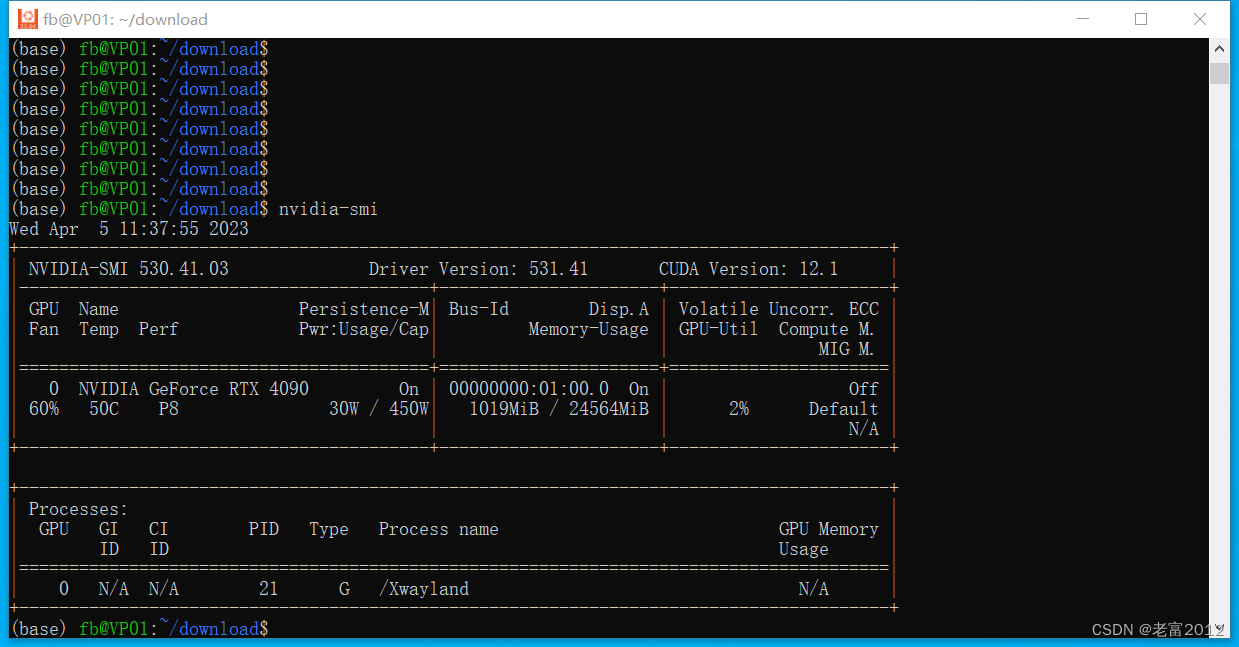Click the process name "/Xwayland"

tap(424, 589)
